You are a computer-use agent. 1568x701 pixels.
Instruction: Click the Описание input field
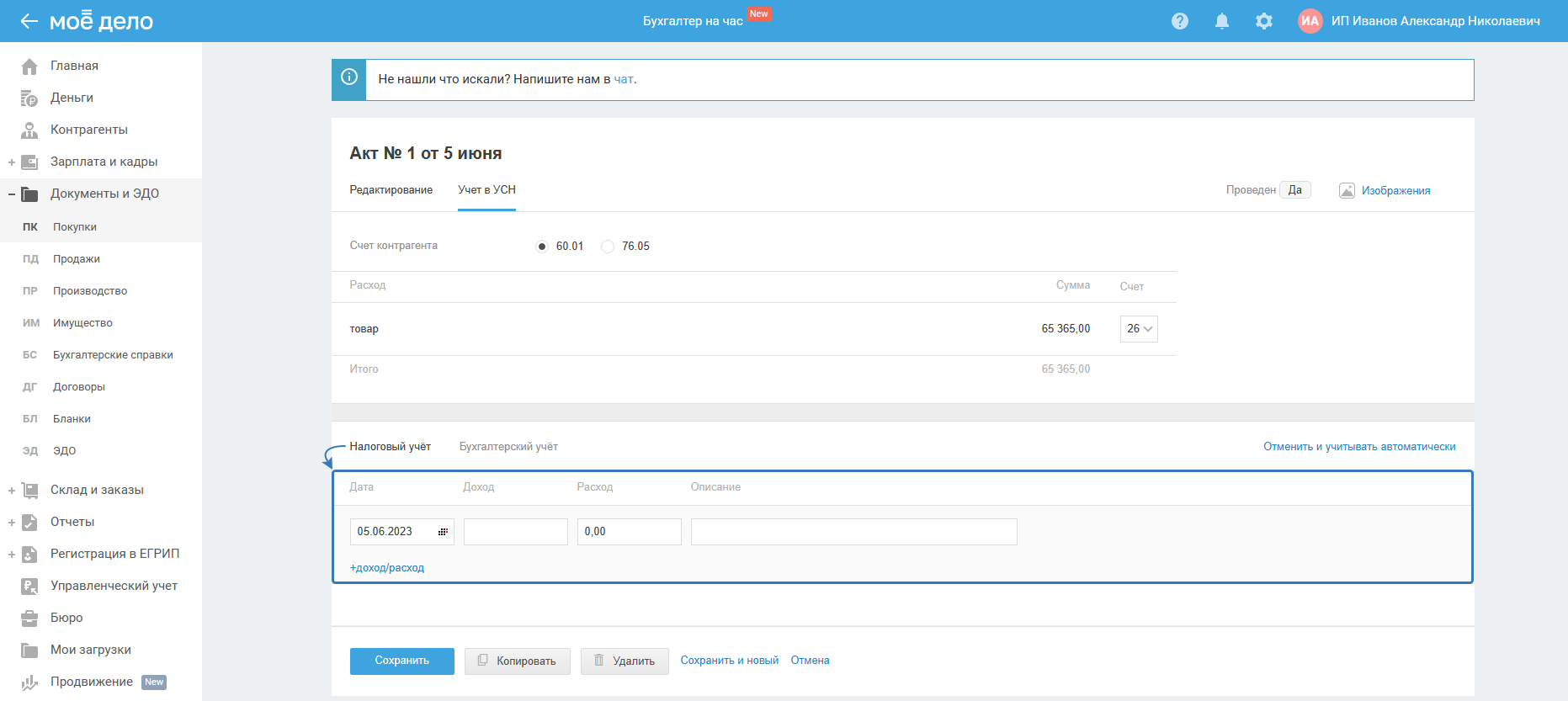(853, 532)
